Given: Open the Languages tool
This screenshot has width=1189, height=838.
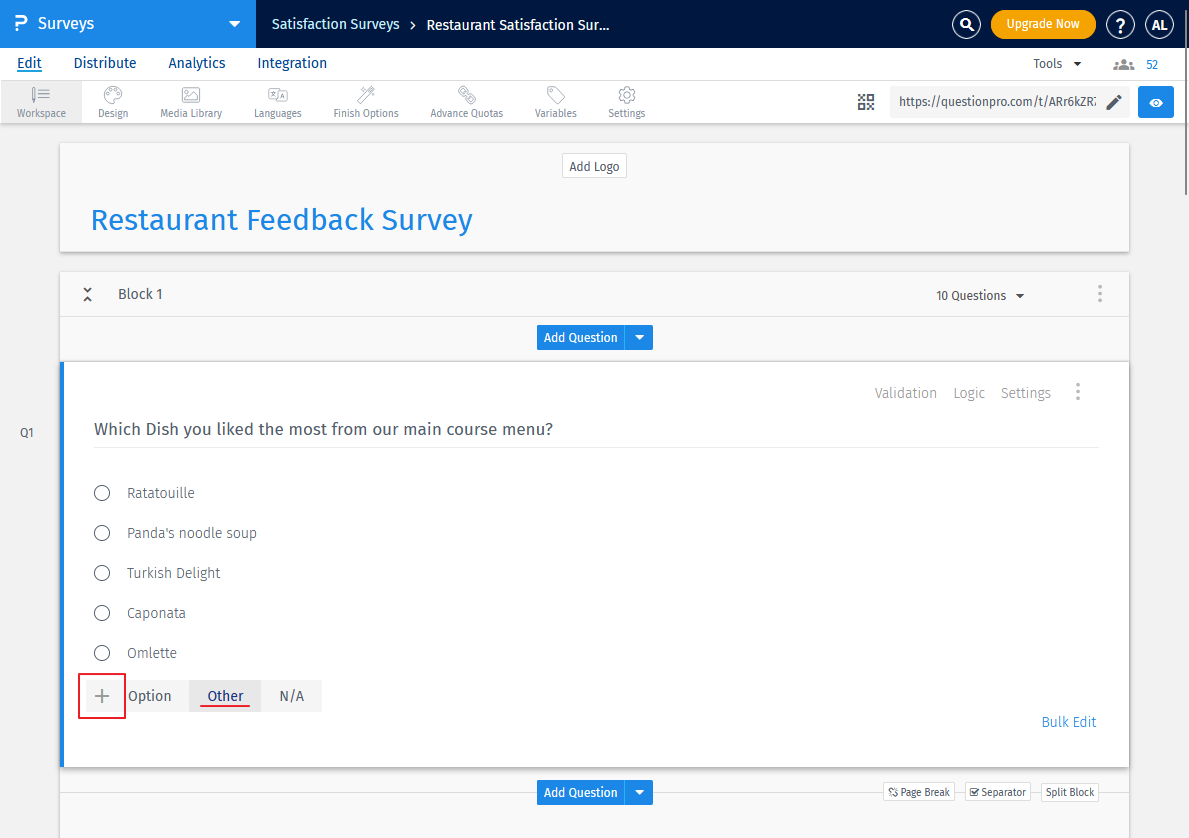Looking at the screenshot, I should click(x=277, y=101).
